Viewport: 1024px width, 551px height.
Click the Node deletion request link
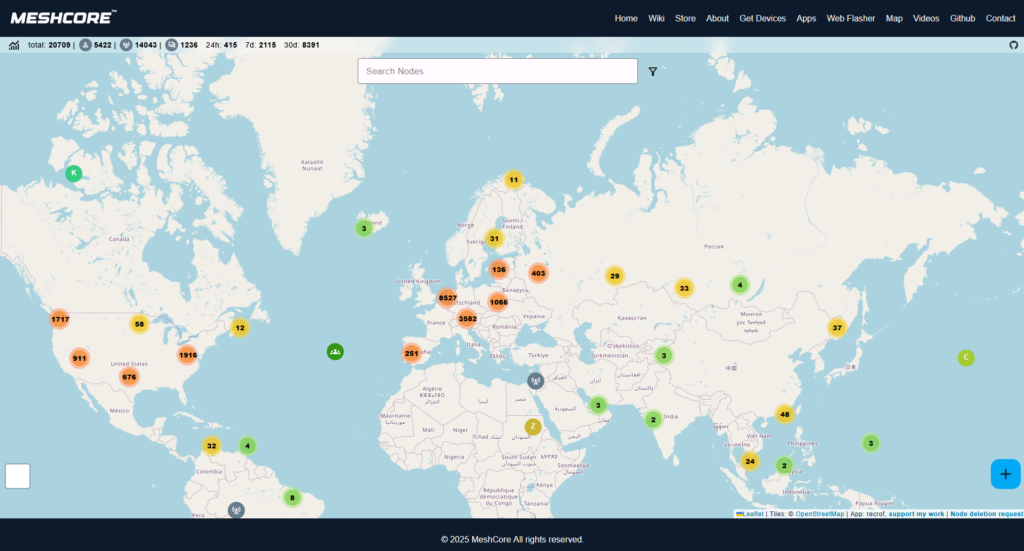[986, 514]
